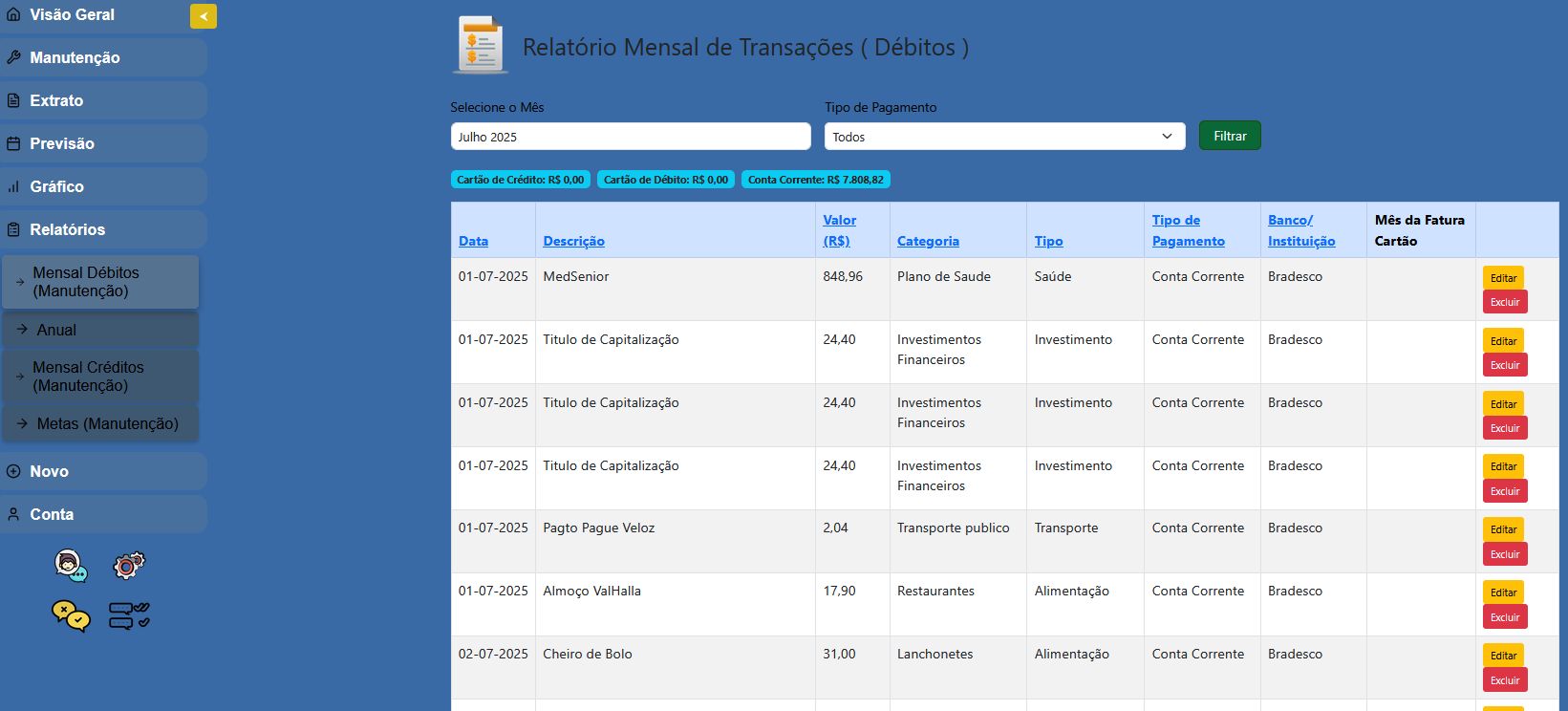The height and width of the screenshot is (711, 1568).
Task: Edit the MedSenior transaction row
Action: click(1503, 278)
